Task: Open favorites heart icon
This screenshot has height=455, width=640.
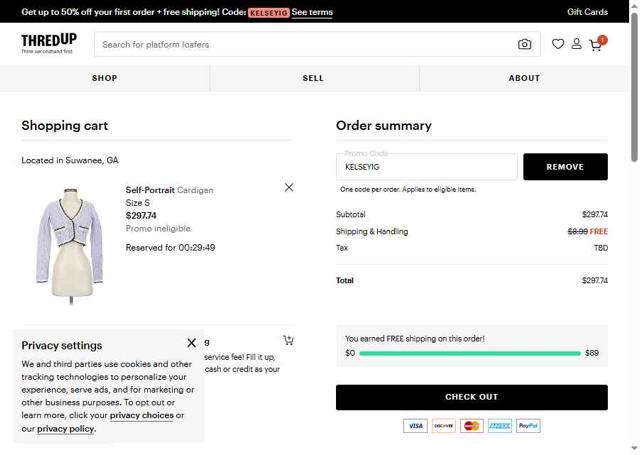Action: [x=558, y=44]
